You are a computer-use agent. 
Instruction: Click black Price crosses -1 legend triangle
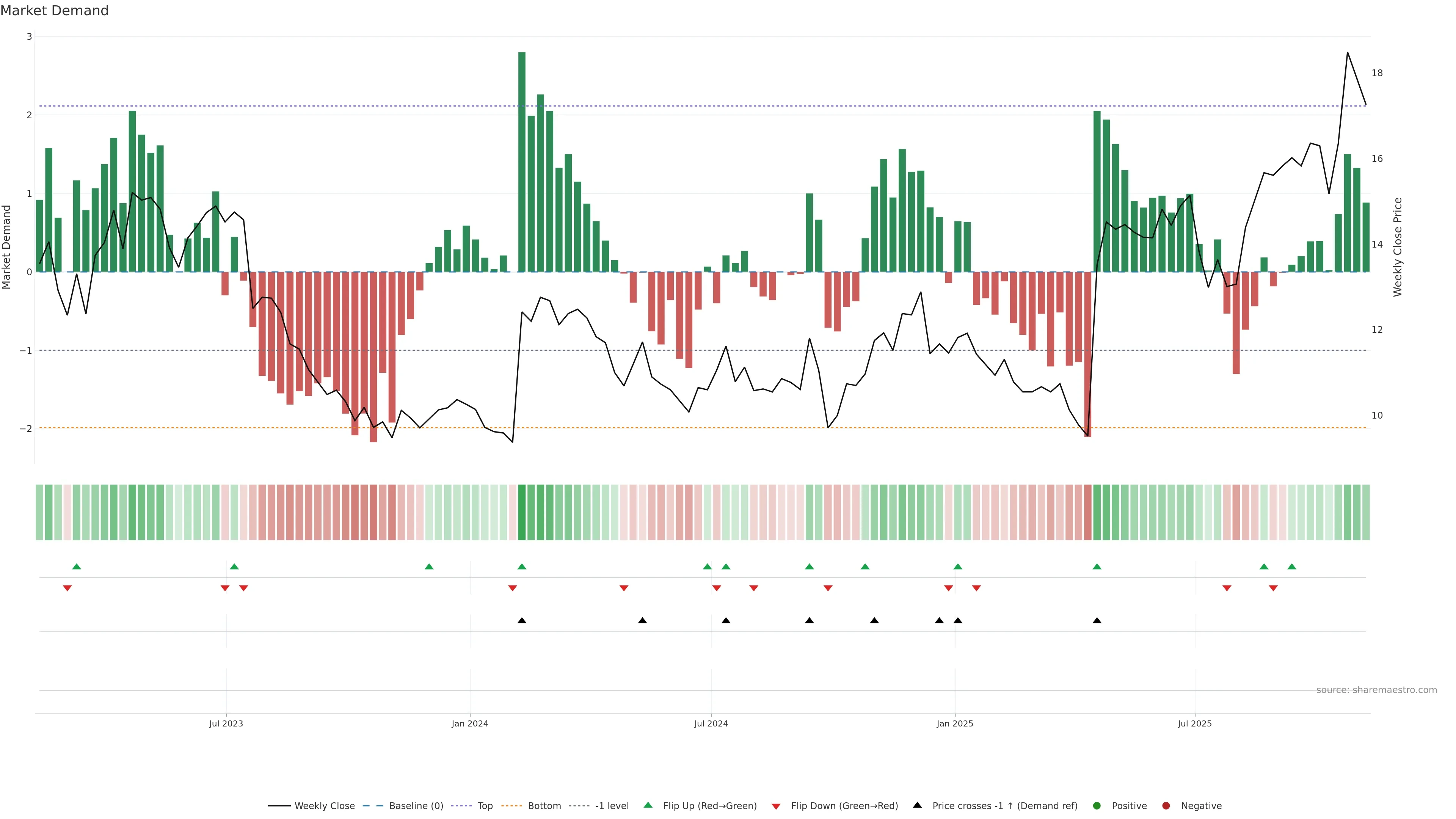(917, 805)
